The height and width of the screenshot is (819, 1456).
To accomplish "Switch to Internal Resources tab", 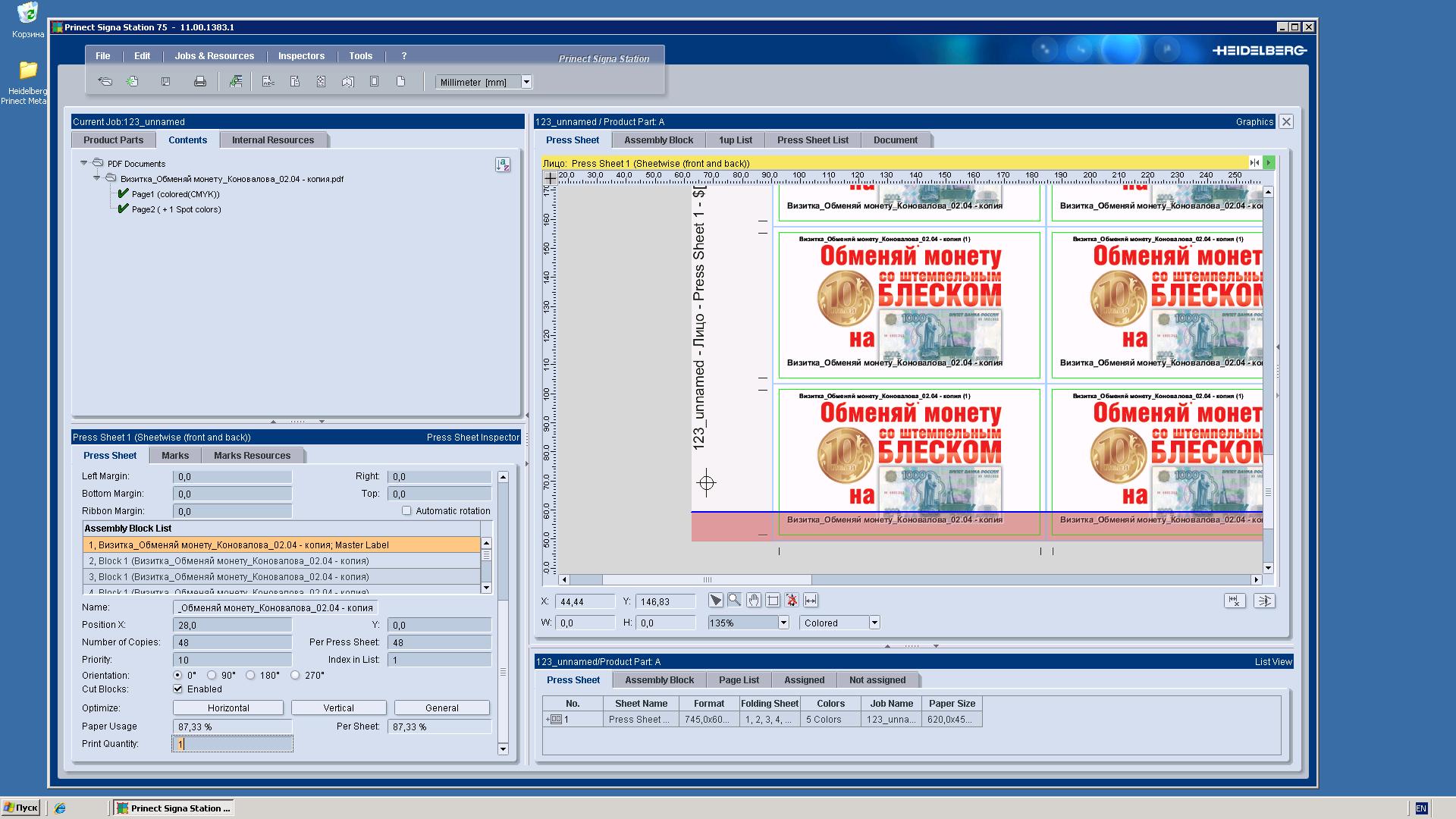I will pos(273,140).
